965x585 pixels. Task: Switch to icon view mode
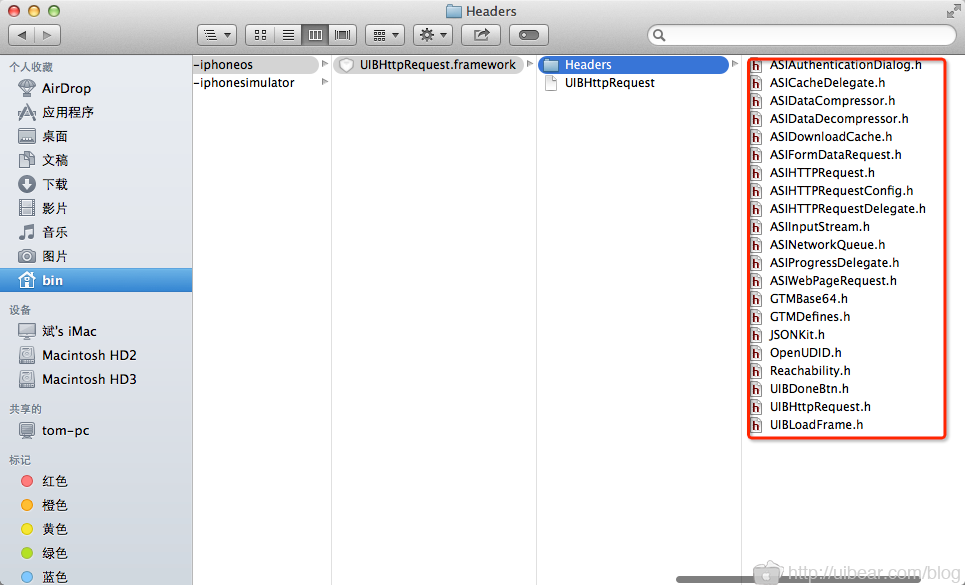coord(260,35)
